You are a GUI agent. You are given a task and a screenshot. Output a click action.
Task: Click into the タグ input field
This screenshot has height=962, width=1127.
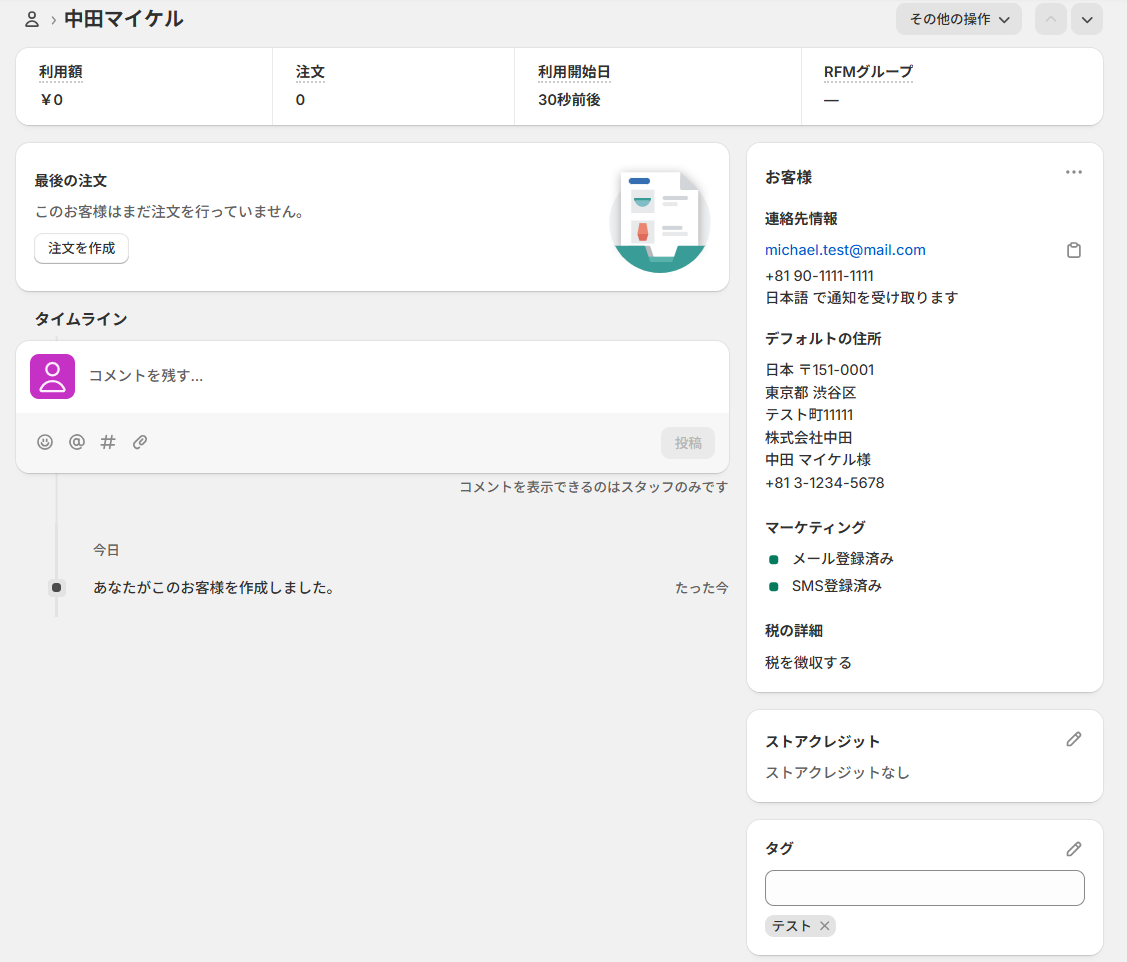pyautogui.click(x=924, y=888)
